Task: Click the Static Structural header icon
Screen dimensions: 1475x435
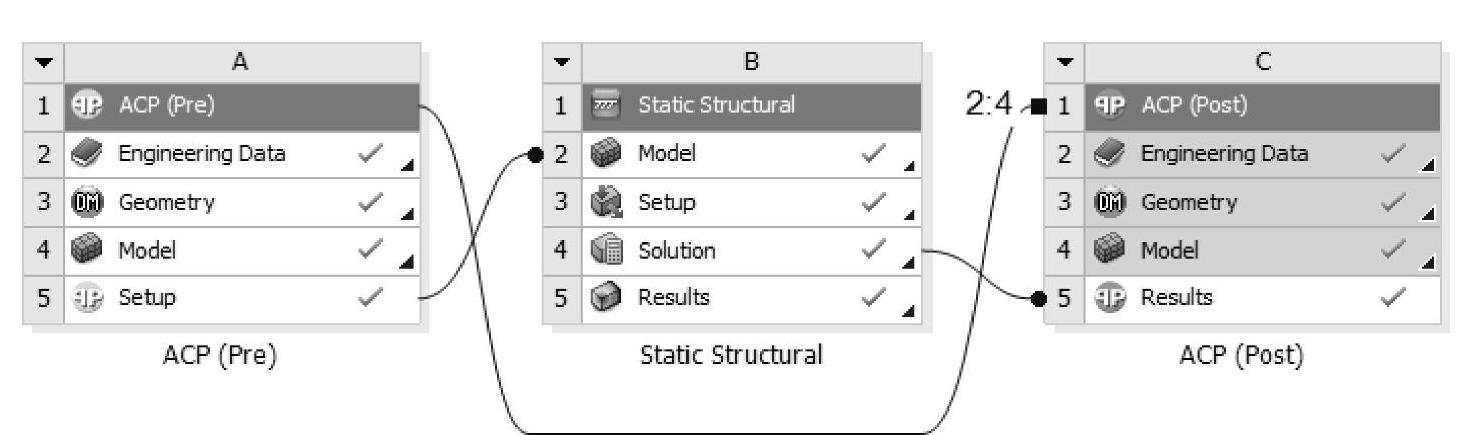Action: (x=603, y=106)
